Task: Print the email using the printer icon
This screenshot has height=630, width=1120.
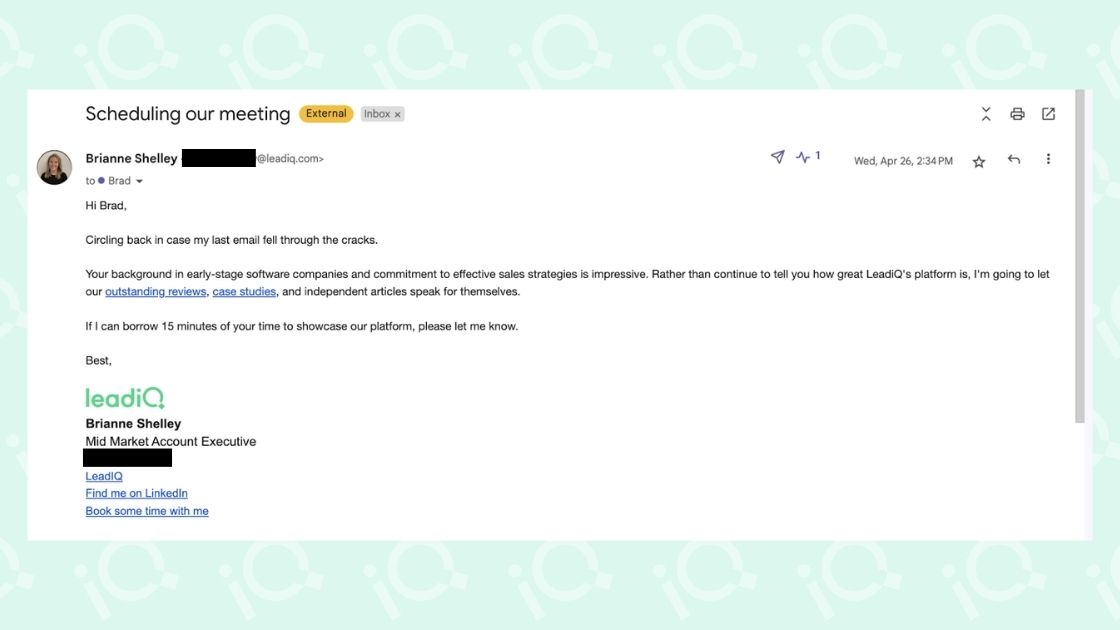Action: [x=1017, y=114]
